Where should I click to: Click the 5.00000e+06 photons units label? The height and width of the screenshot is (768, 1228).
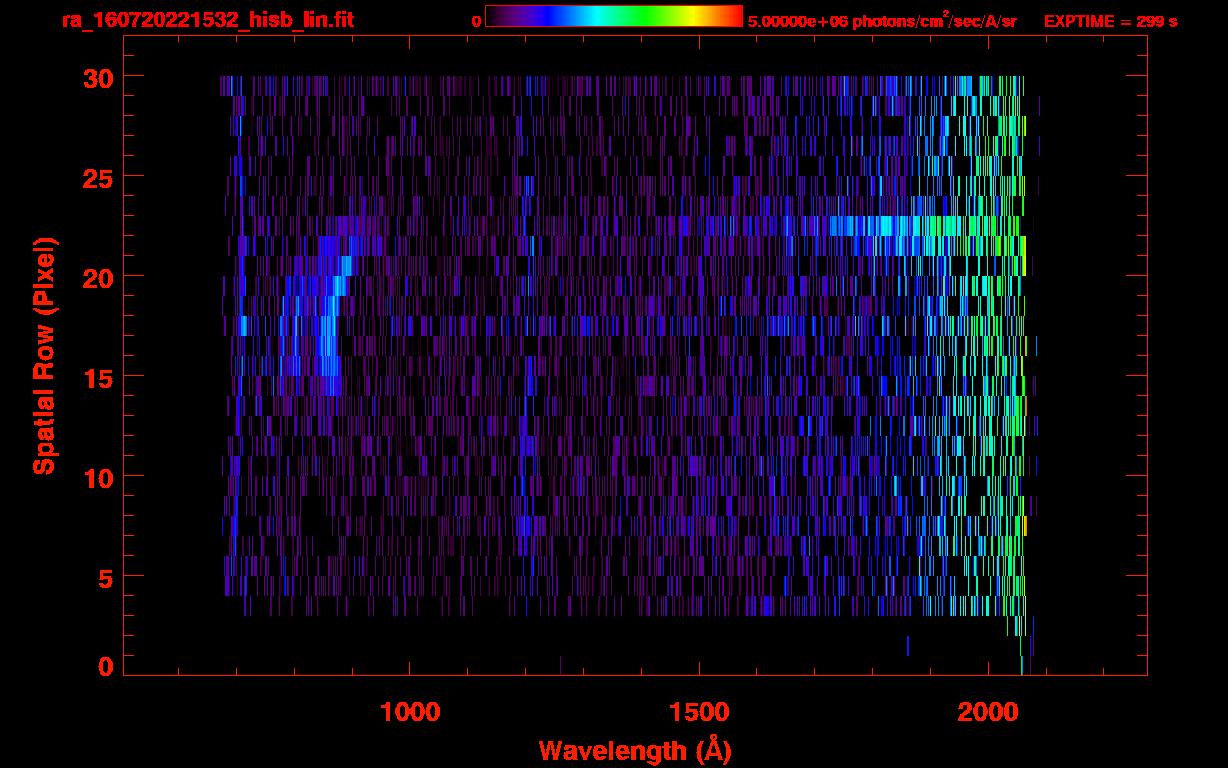click(x=882, y=21)
